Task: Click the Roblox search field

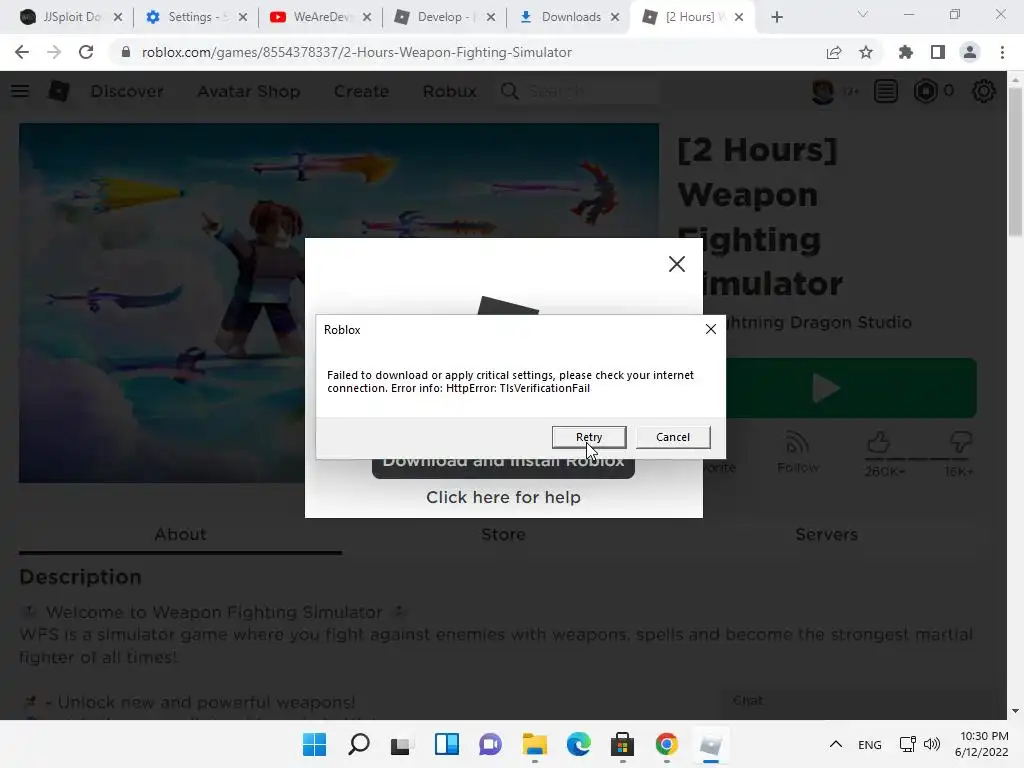Action: tap(579, 91)
